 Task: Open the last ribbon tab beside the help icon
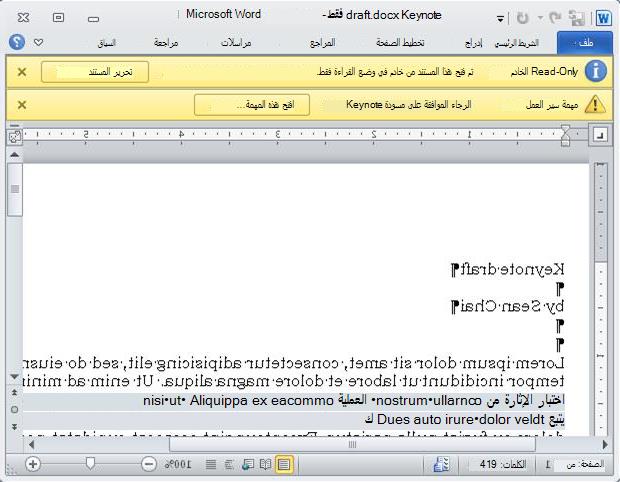coord(106,43)
